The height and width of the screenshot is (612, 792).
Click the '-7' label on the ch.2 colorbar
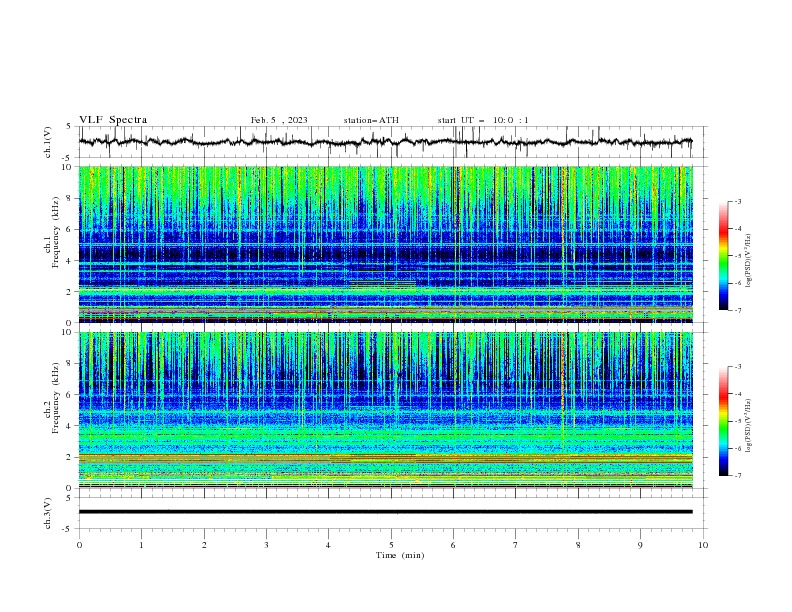(x=737, y=476)
